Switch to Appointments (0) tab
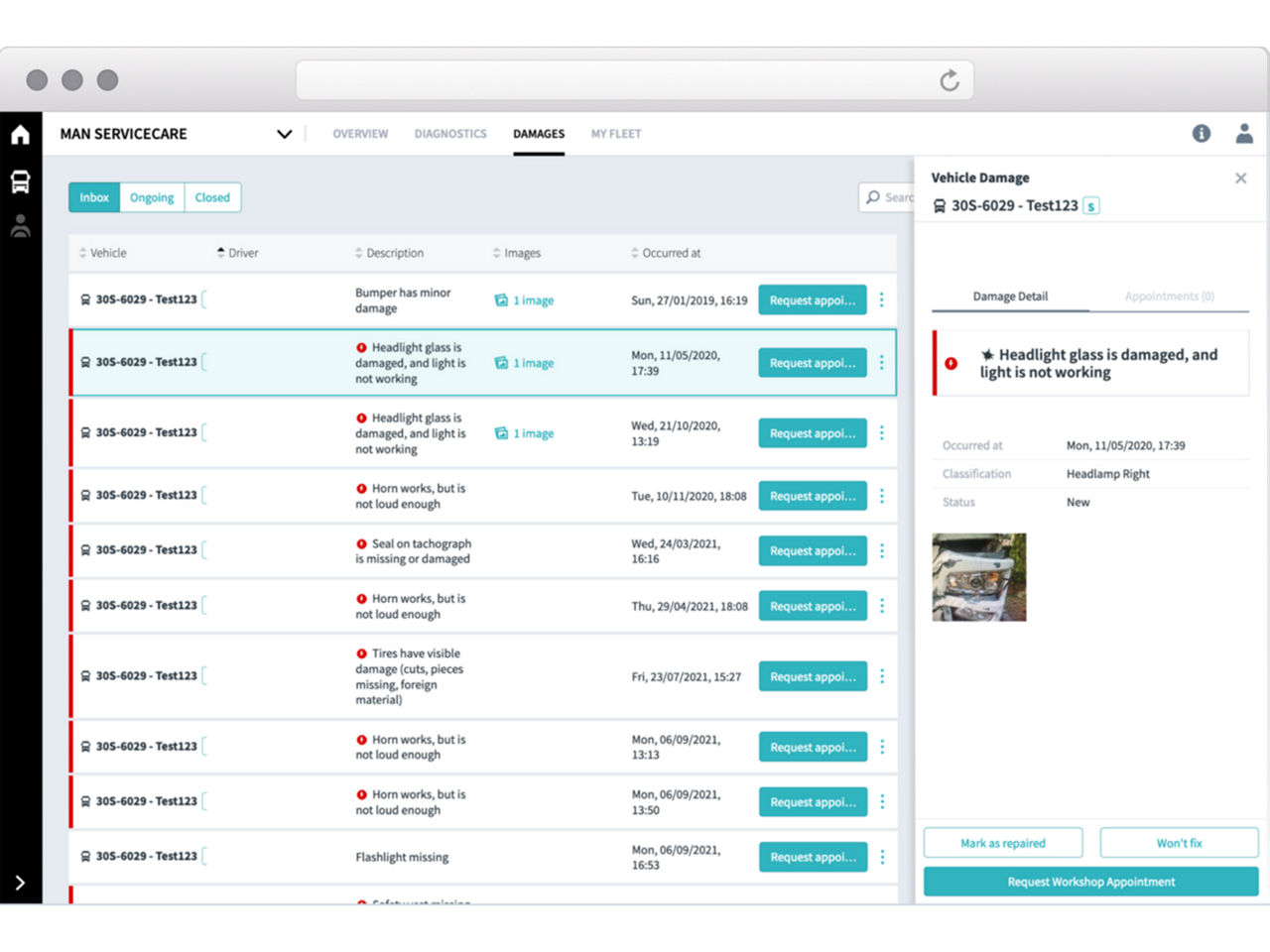This screenshot has width=1270, height=952. coord(1169,297)
